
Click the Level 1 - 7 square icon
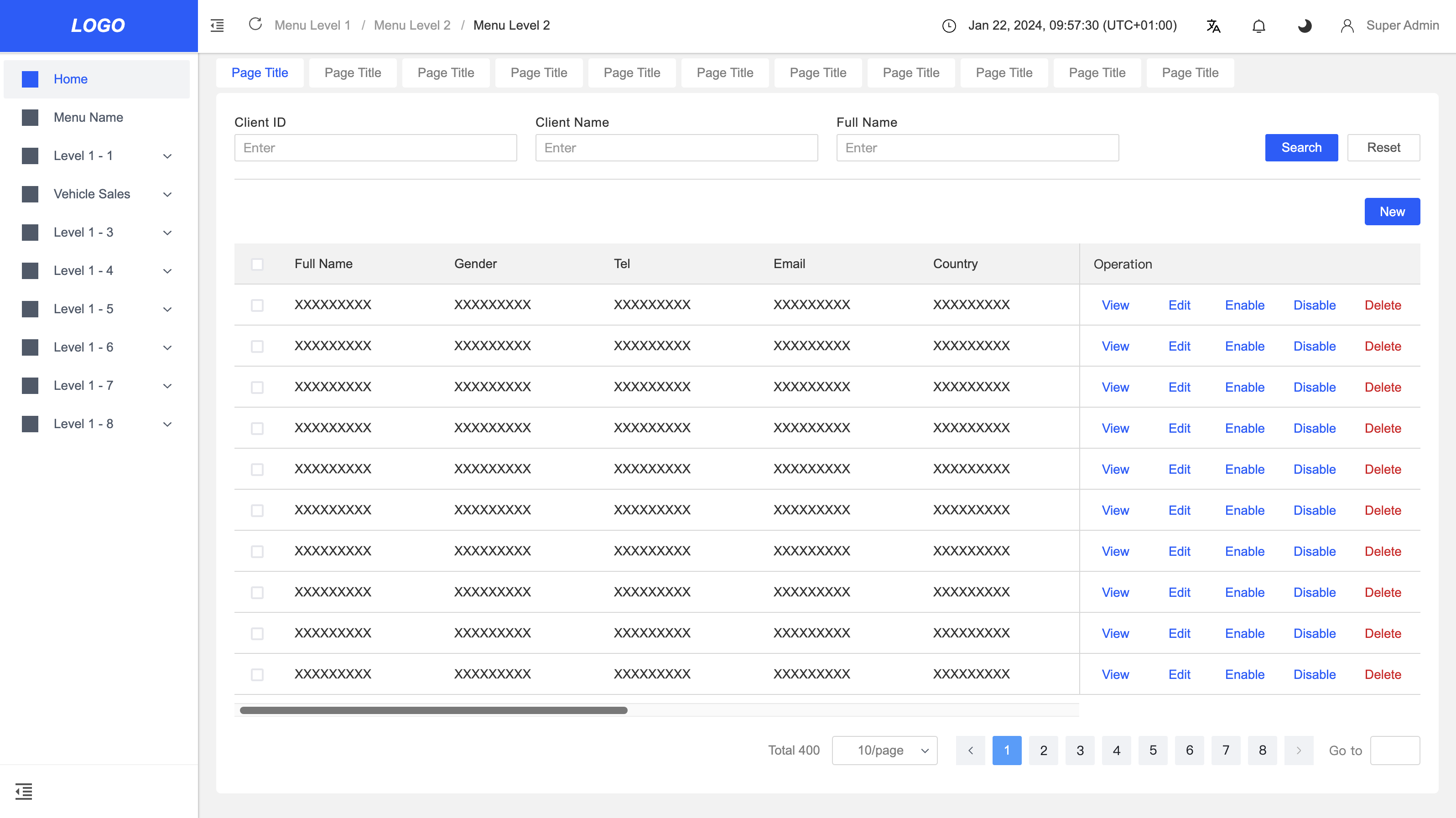tap(30, 386)
